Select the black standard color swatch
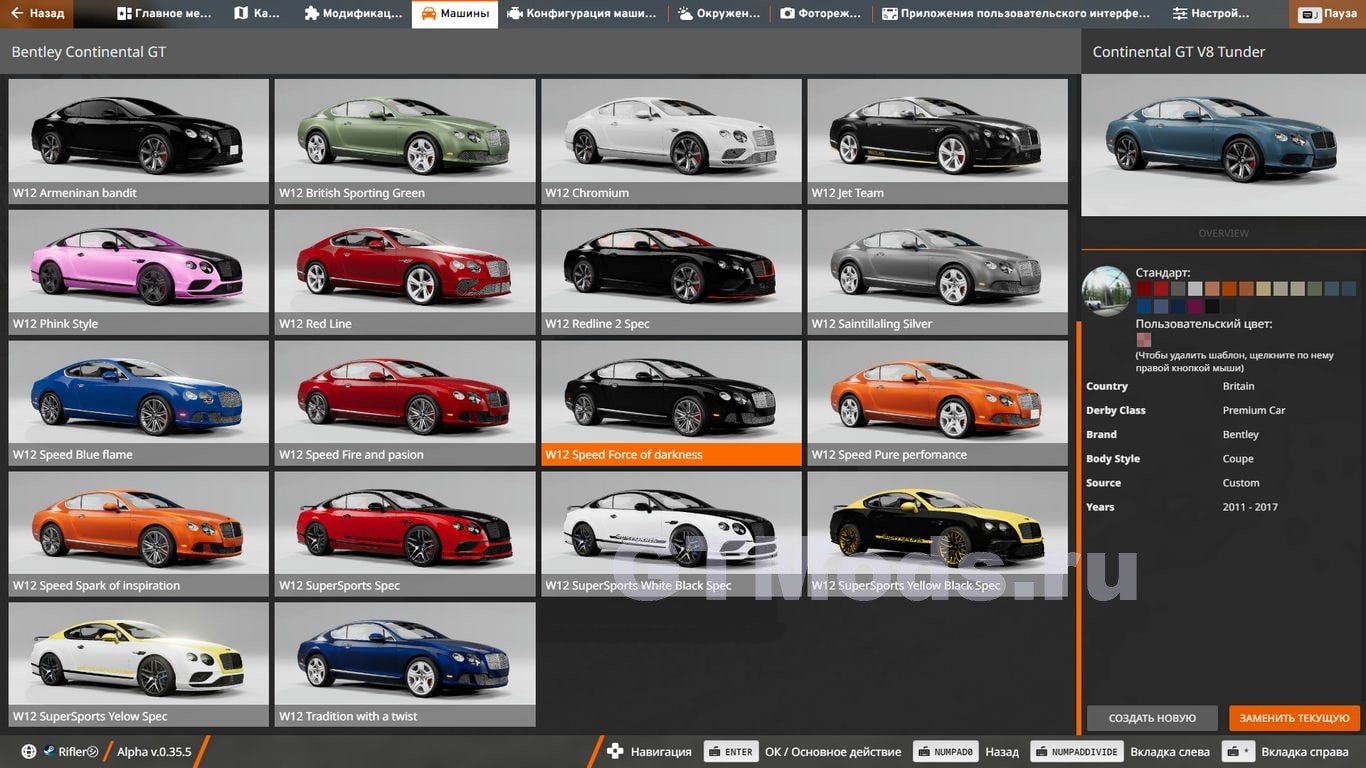Viewport: 1366px width, 768px height. (x=1212, y=306)
